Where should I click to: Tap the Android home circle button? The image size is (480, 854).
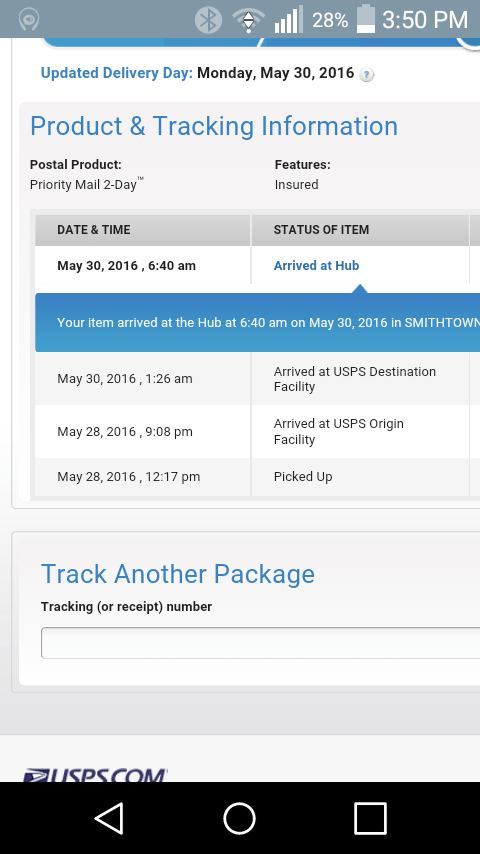239,818
